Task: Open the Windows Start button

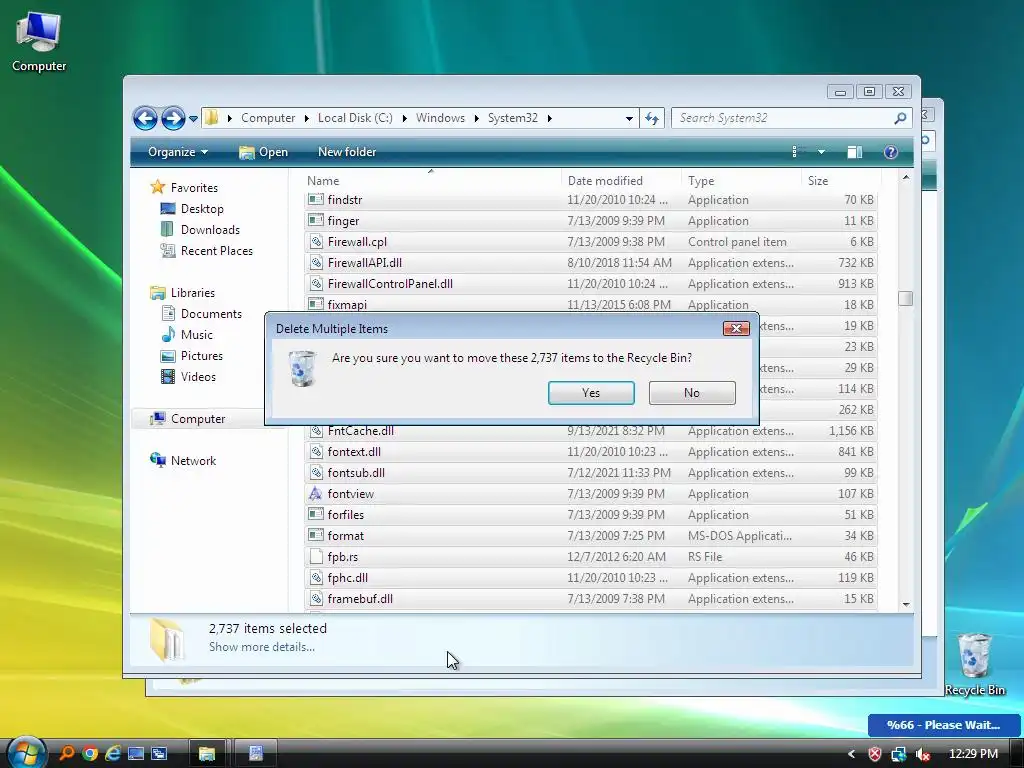Action: [x=26, y=752]
